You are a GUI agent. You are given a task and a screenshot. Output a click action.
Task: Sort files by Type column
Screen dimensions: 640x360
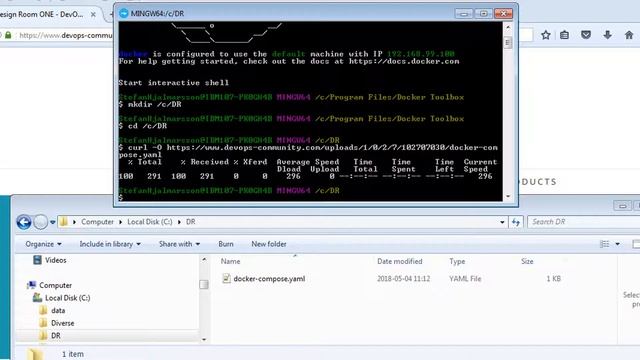(x=457, y=261)
